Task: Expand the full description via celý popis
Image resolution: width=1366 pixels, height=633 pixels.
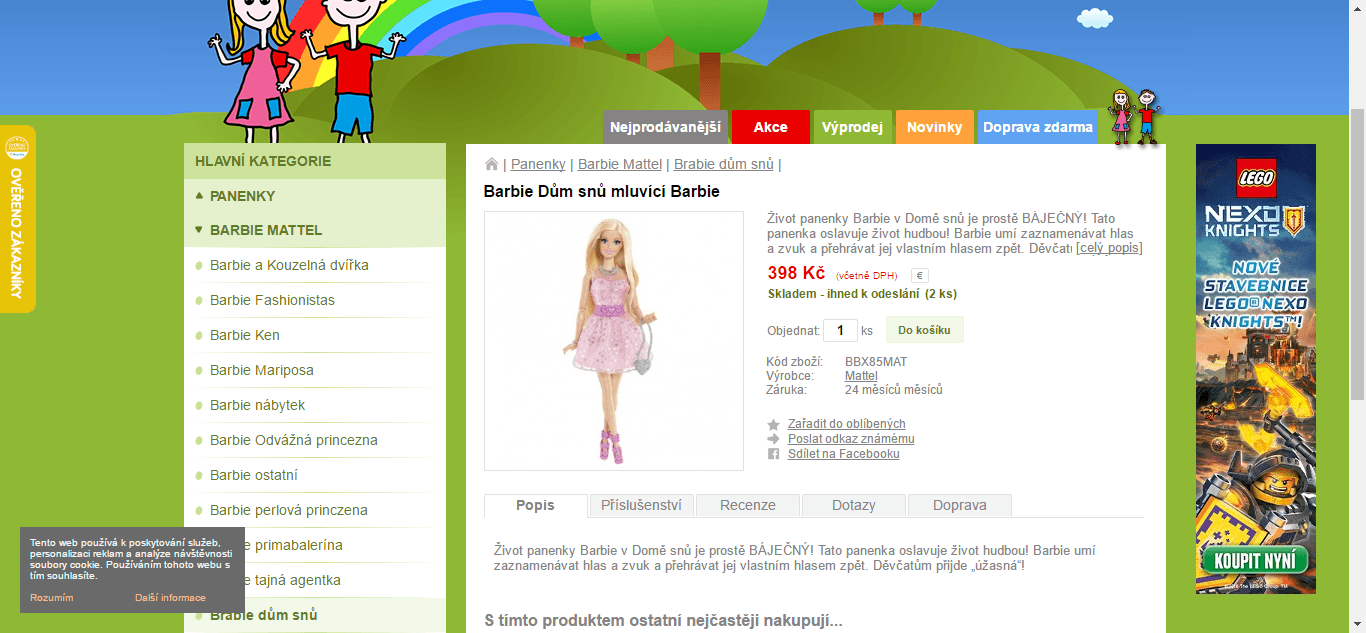Action: tap(1109, 248)
